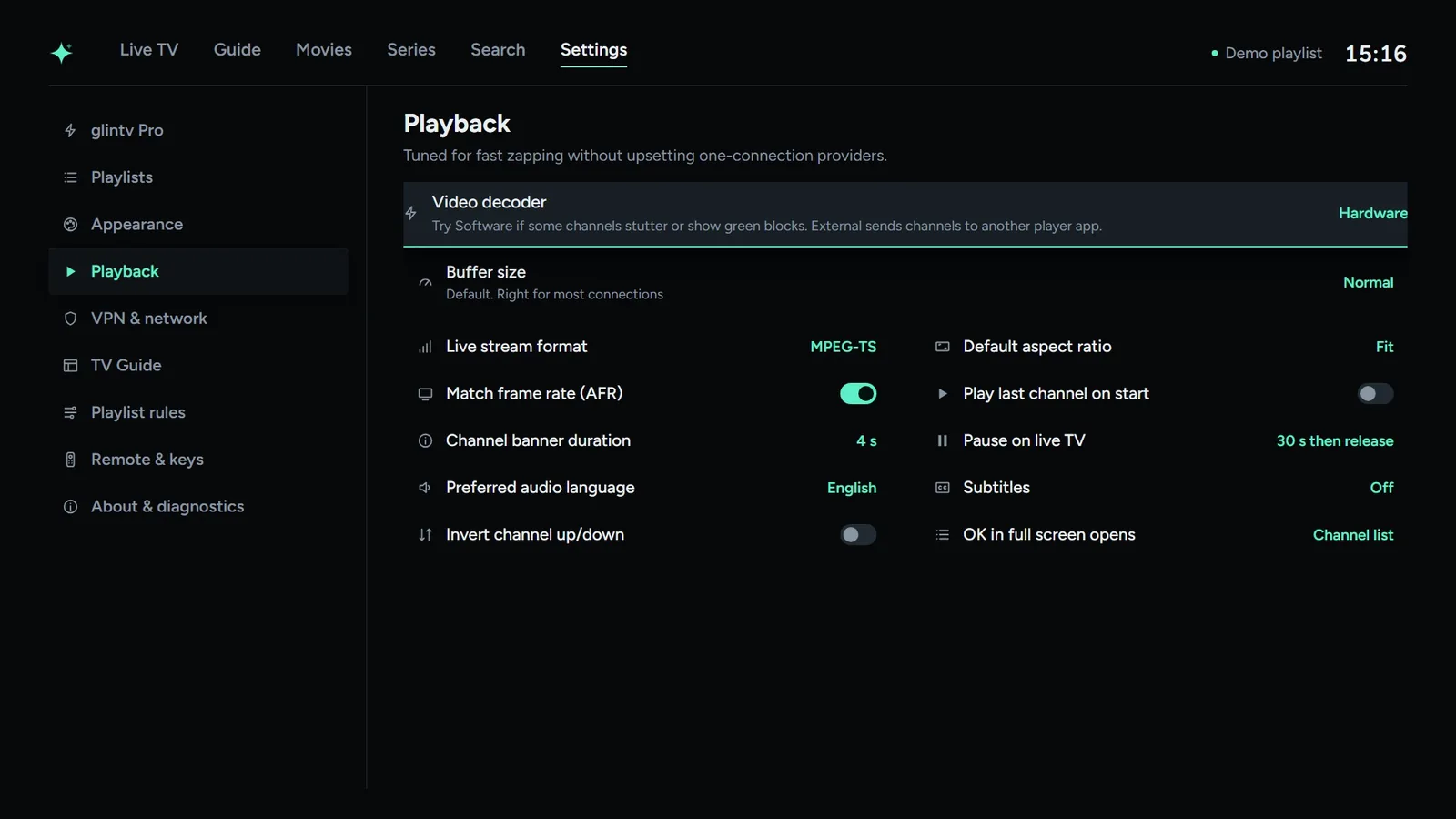This screenshot has width=1456, height=819.
Task: Click the glintv star logo
Action: point(62,53)
